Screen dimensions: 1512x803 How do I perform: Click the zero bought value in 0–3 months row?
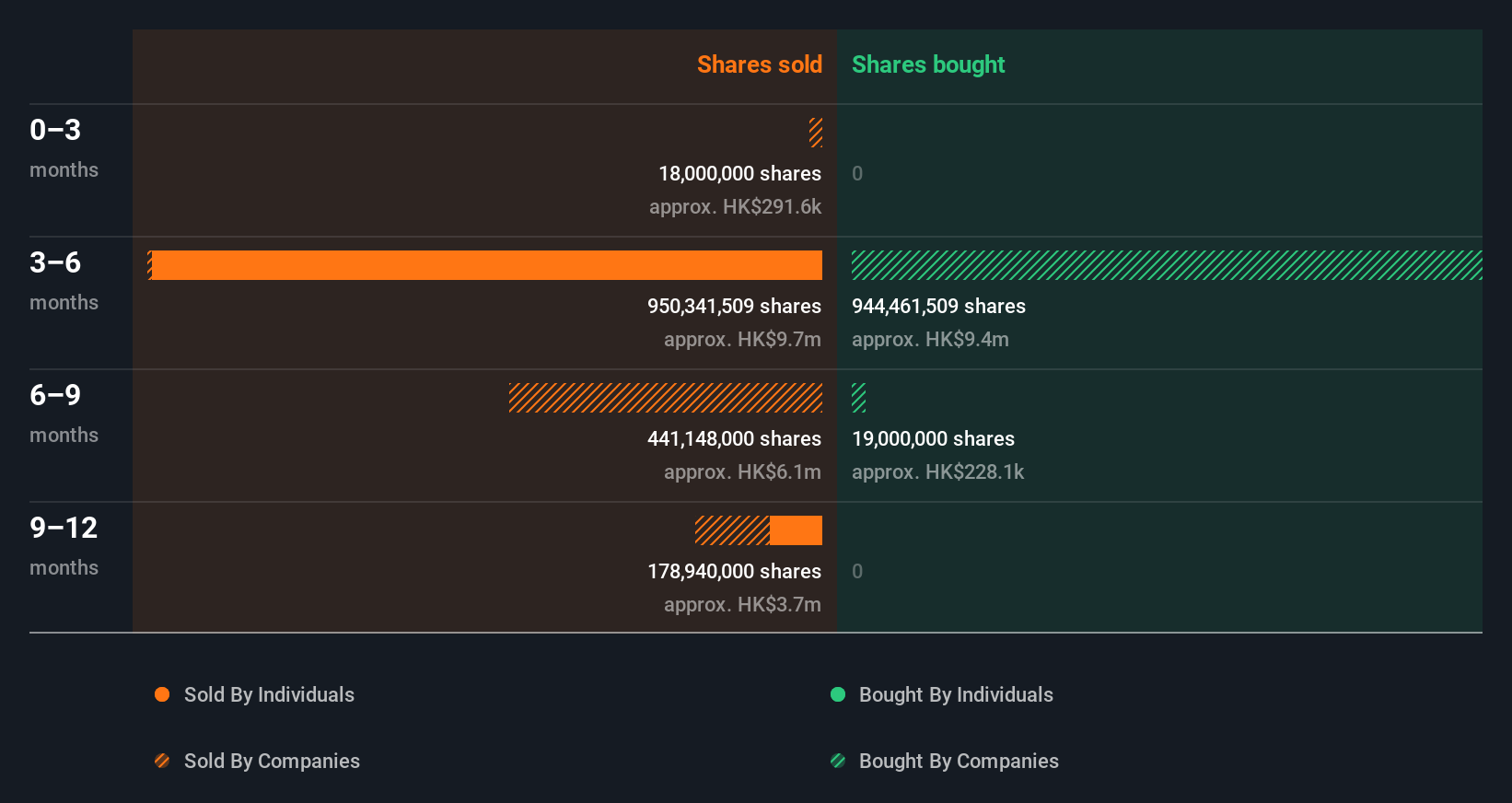[857, 173]
